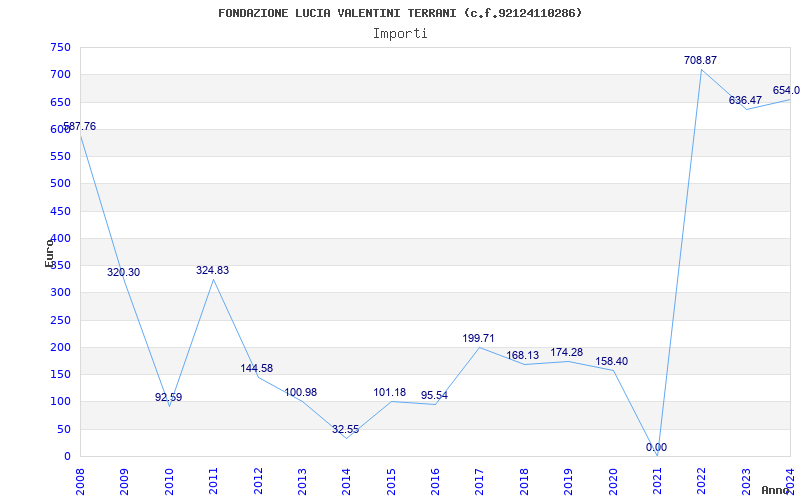Click the 636.47 value label
The height and width of the screenshot is (500, 800).
[x=745, y=101]
